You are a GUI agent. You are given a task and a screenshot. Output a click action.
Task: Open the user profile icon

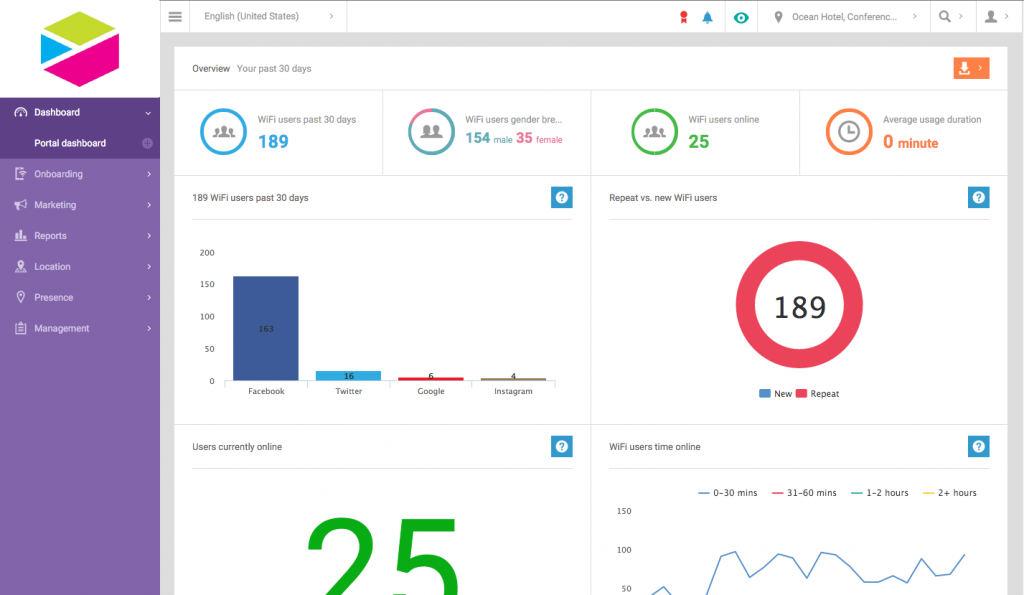tap(991, 16)
